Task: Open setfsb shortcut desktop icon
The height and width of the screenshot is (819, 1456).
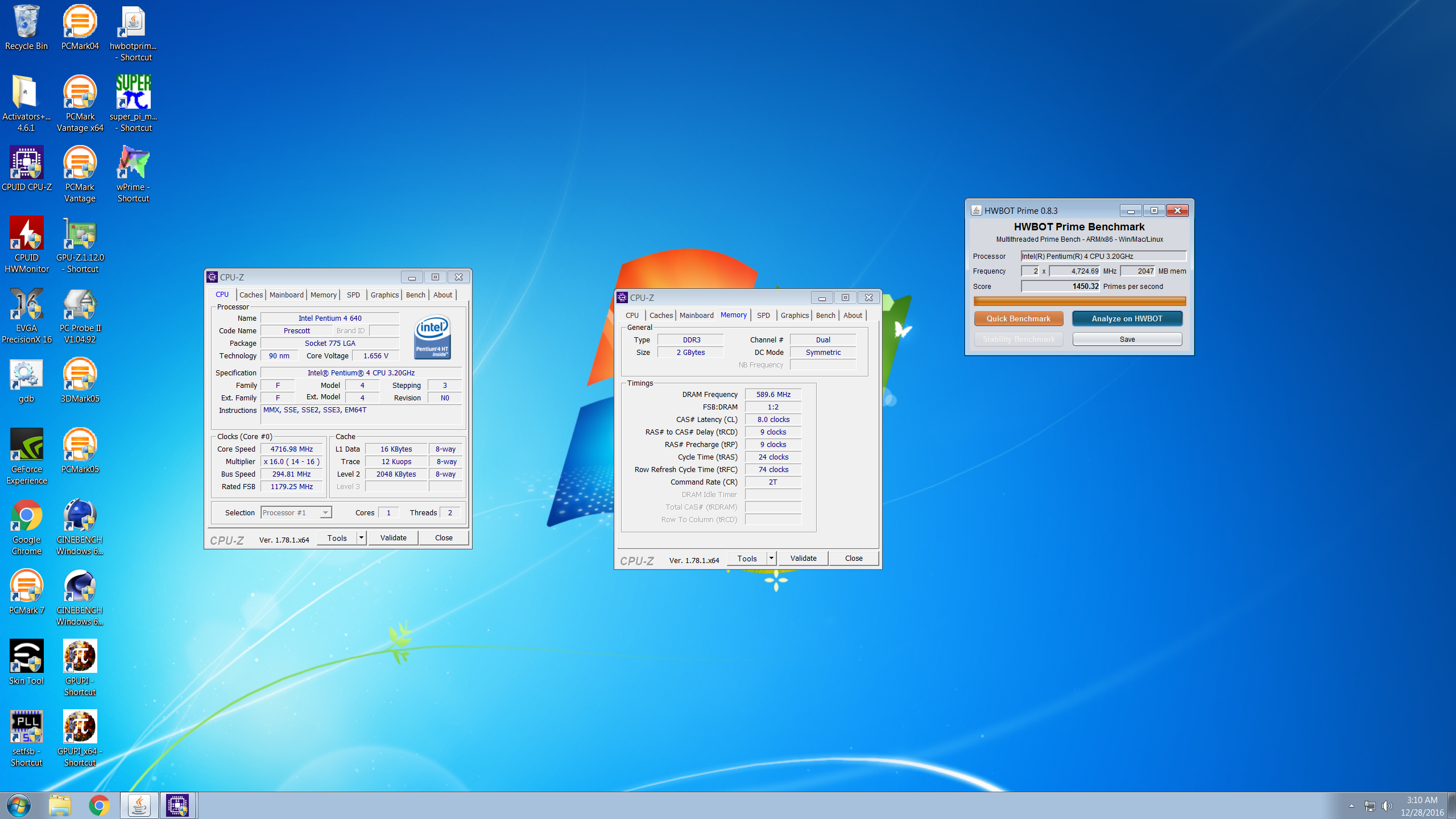Action: point(26,739)
